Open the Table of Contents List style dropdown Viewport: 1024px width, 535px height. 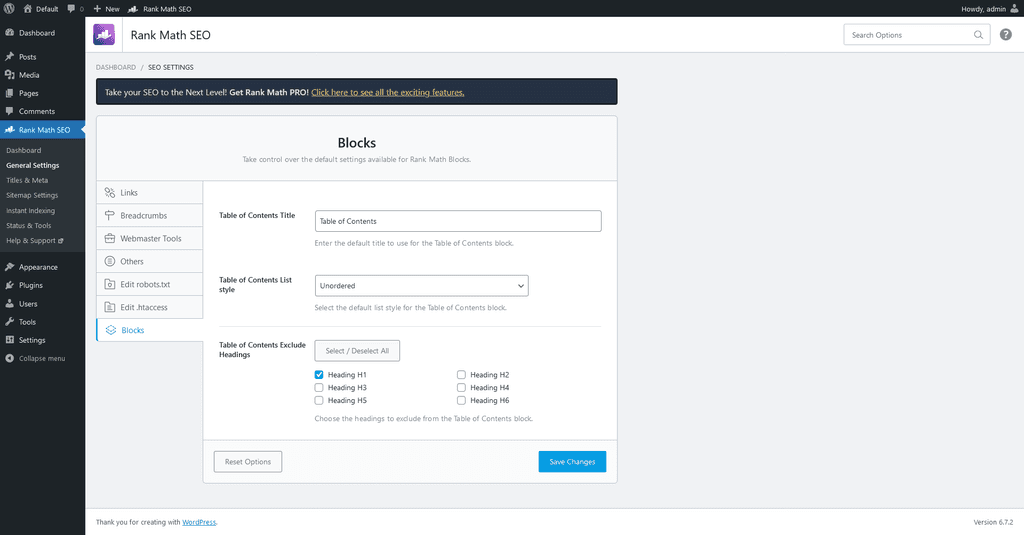421,285
